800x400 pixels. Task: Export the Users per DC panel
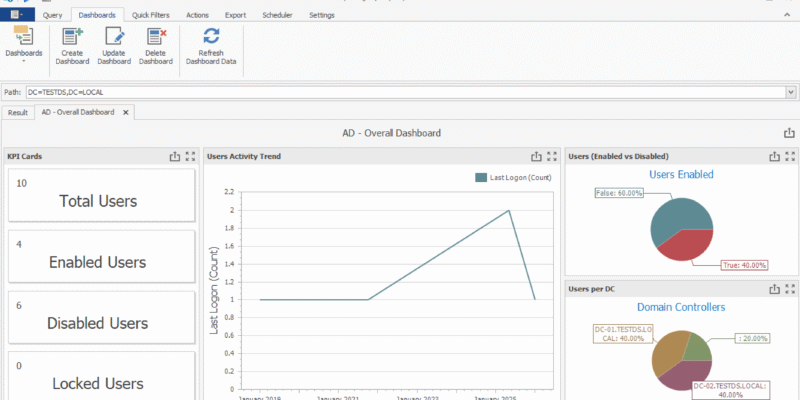[774, 289]
